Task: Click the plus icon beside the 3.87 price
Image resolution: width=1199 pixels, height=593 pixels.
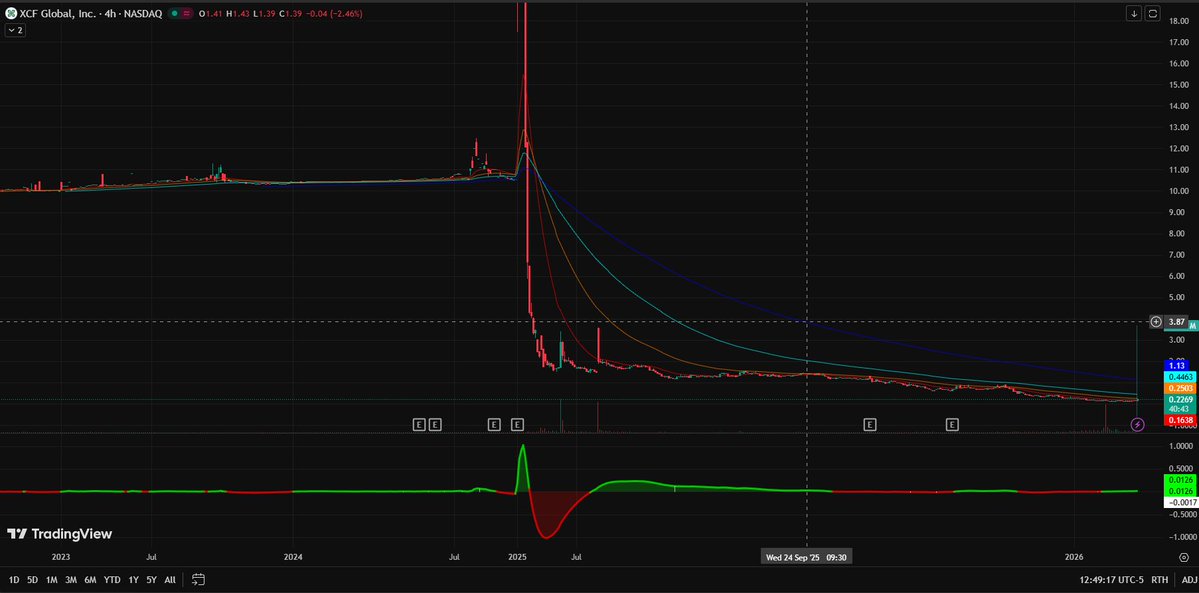Action: click(1156, 321)
